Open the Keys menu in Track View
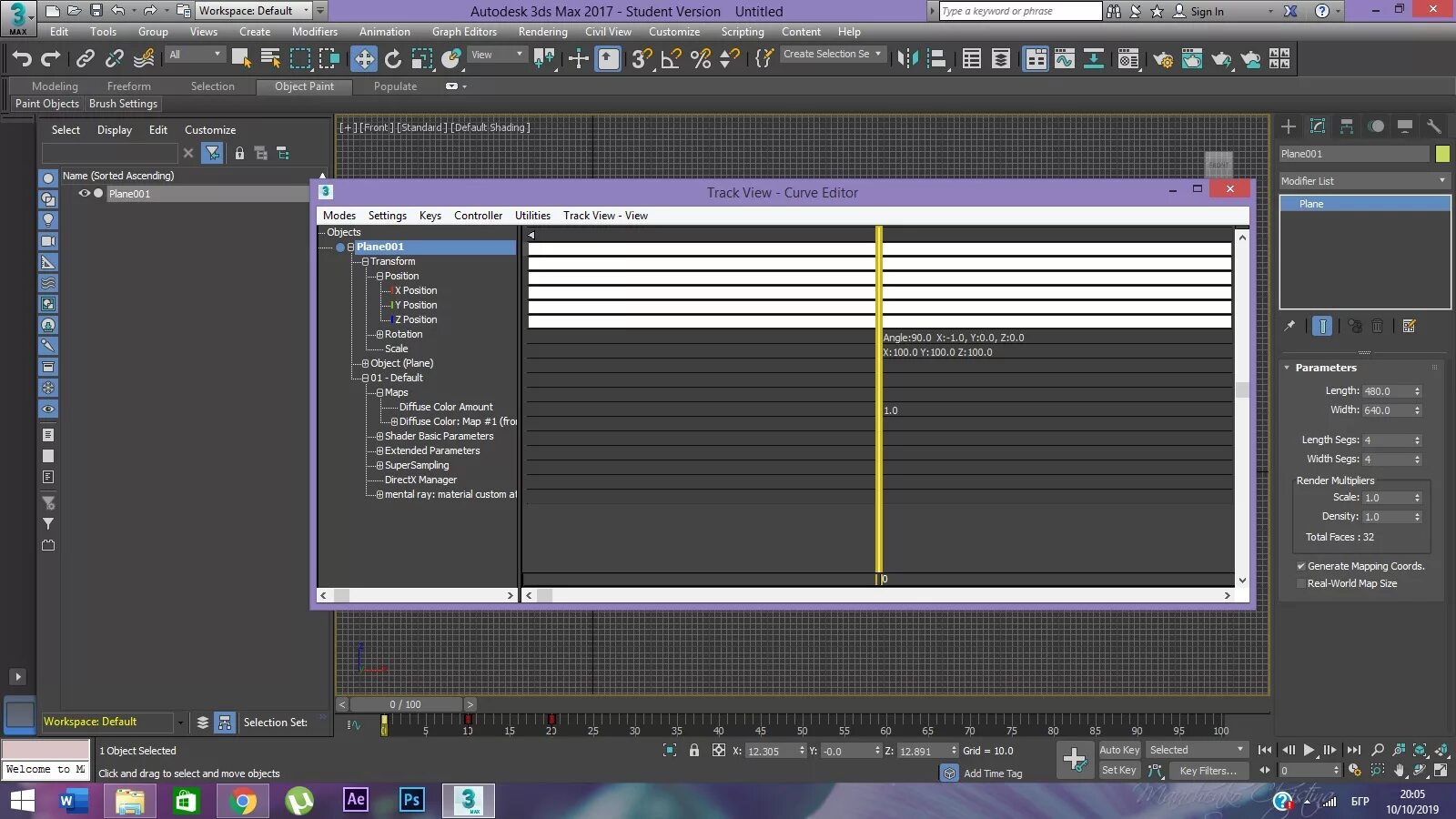The height and width of the screenshot is (819, 1456). 430,216
